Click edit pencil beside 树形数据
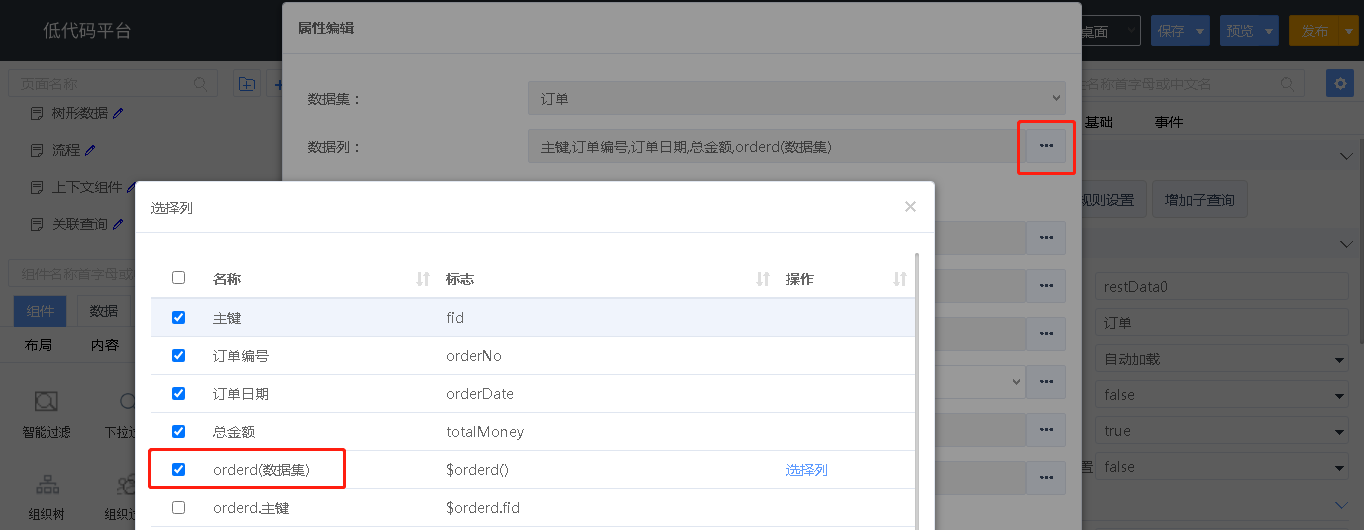This screenshot has width=1364, height=530. 118,113
